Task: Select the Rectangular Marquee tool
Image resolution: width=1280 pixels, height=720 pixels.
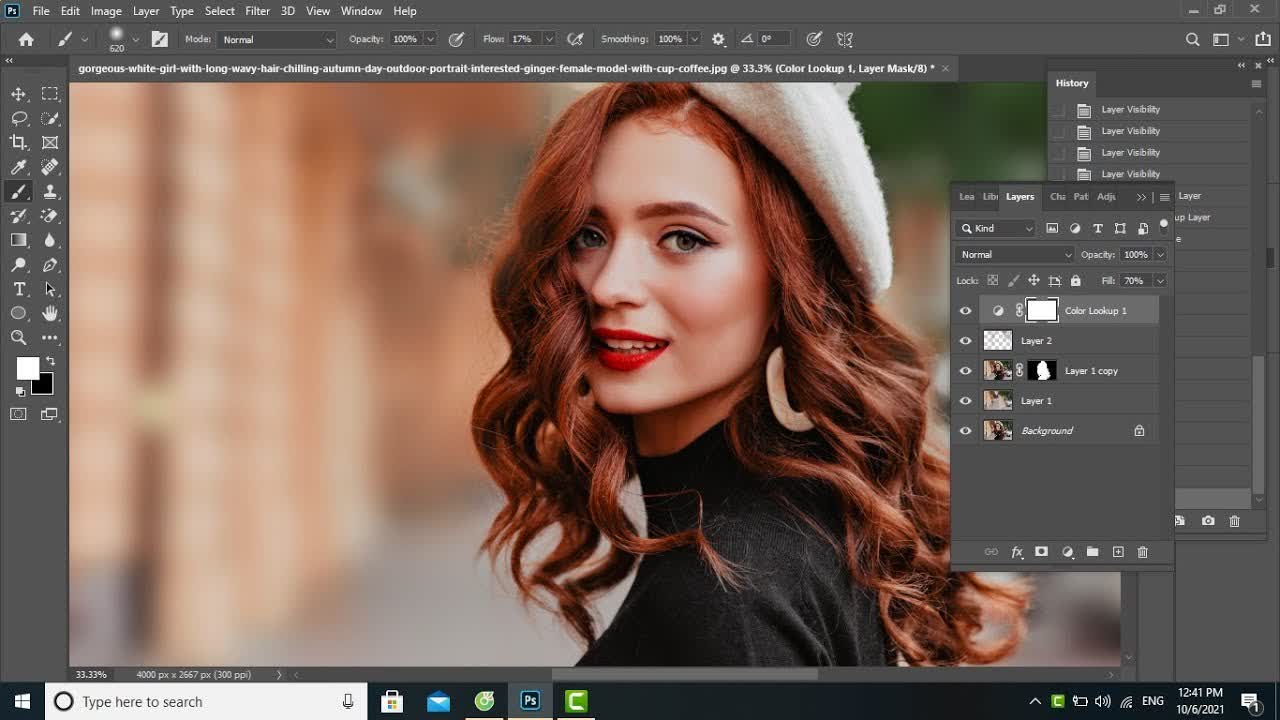Action: [x=50, y=94]
